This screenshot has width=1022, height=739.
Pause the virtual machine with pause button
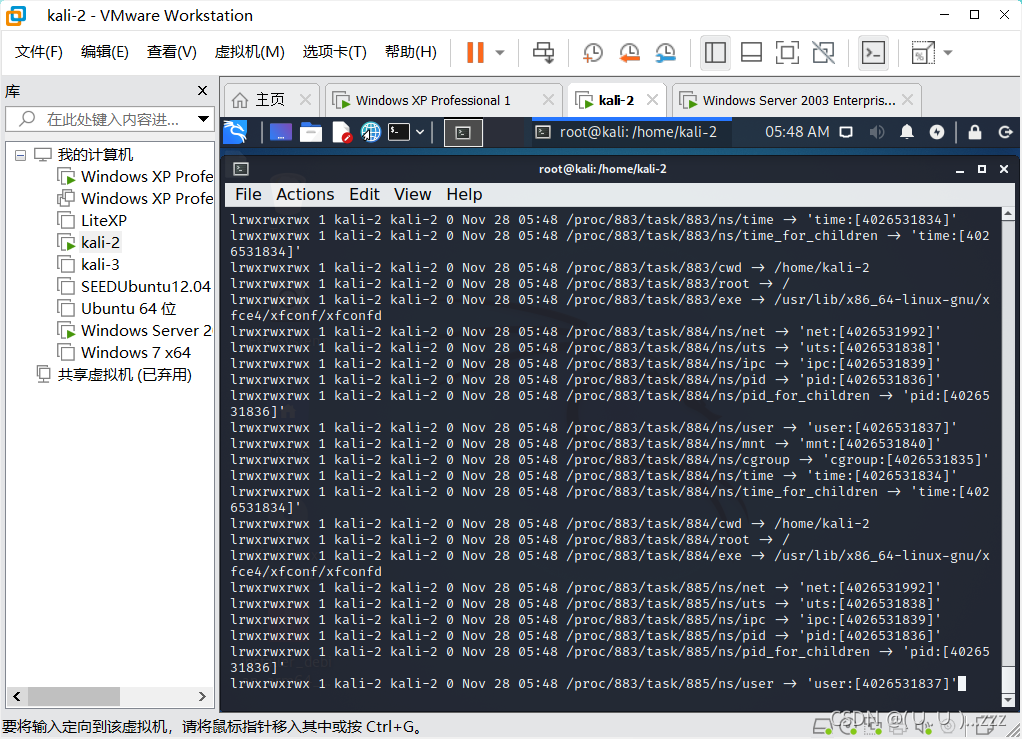(475, 52)
